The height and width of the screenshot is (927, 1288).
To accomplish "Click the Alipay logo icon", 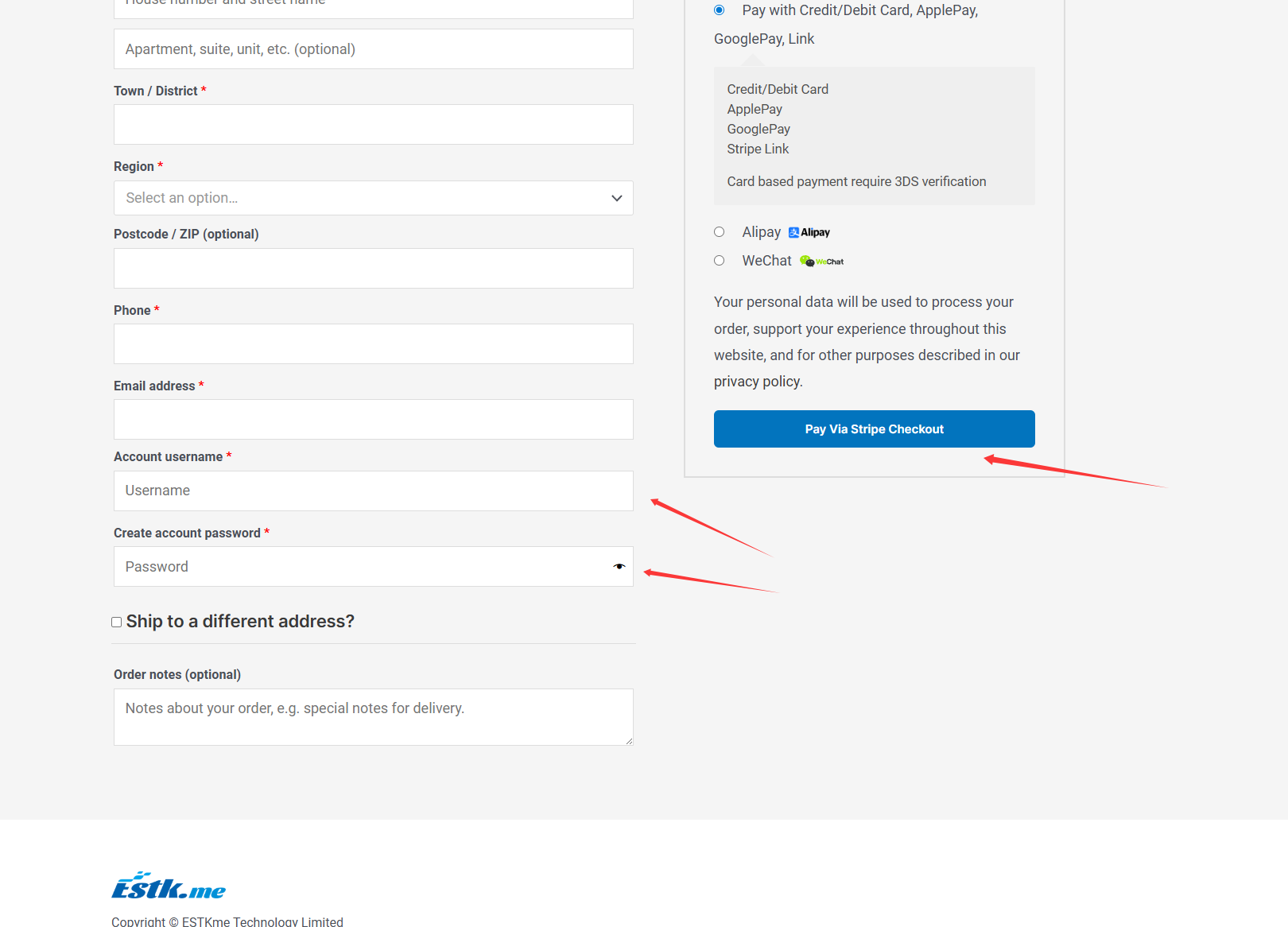I will 809,232.
